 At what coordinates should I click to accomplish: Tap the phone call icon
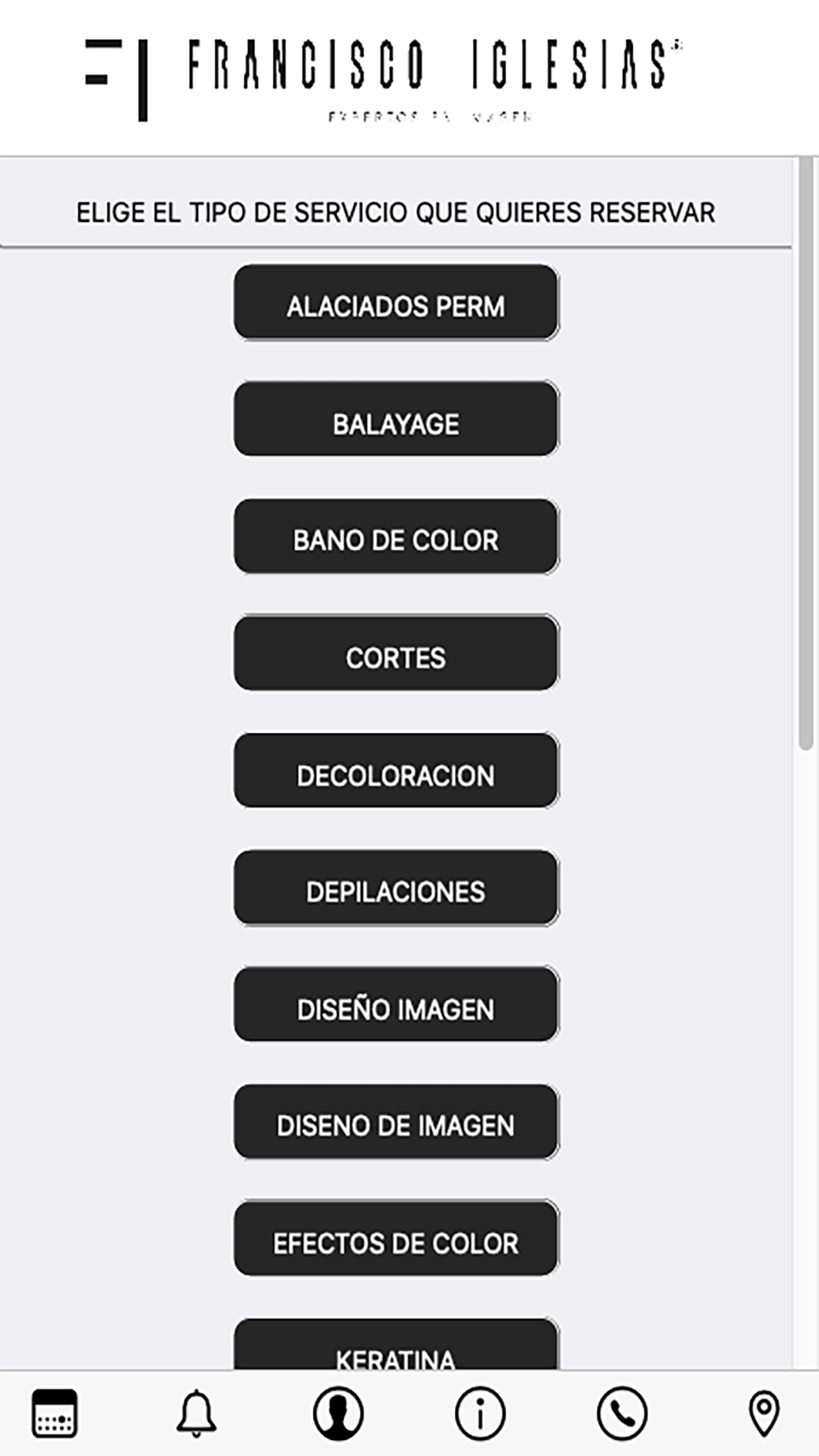coord(622,1413)
